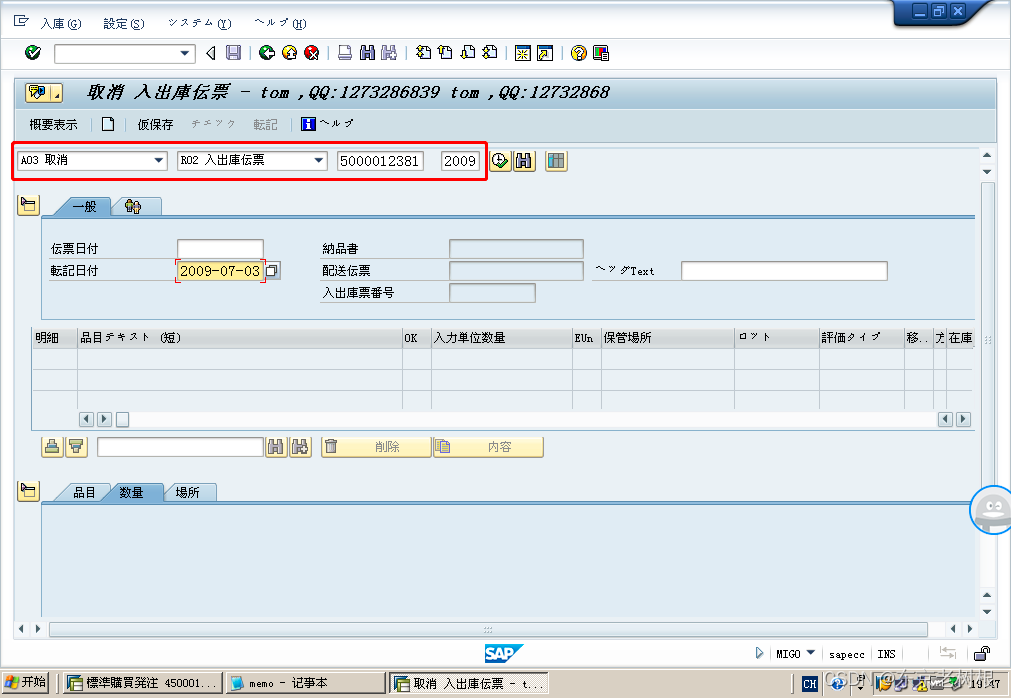Click the item table horizontal scrollbar handle

(122, 420)
